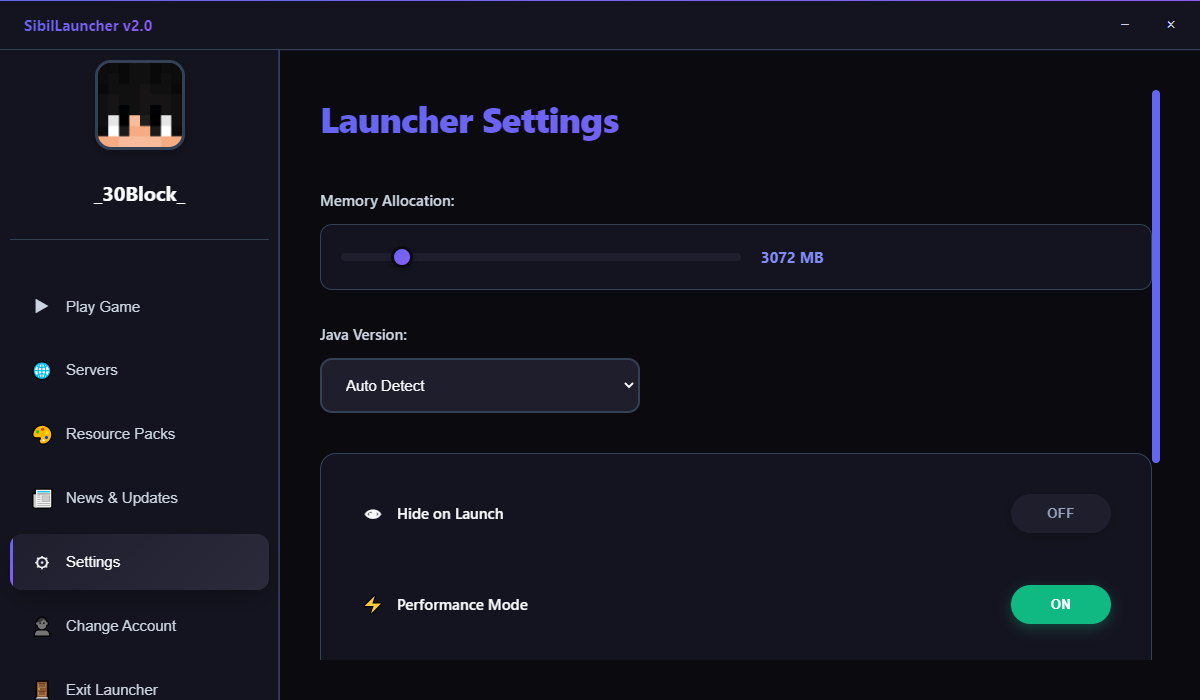Click the Hide on Launch eye icon

[373, 514]
